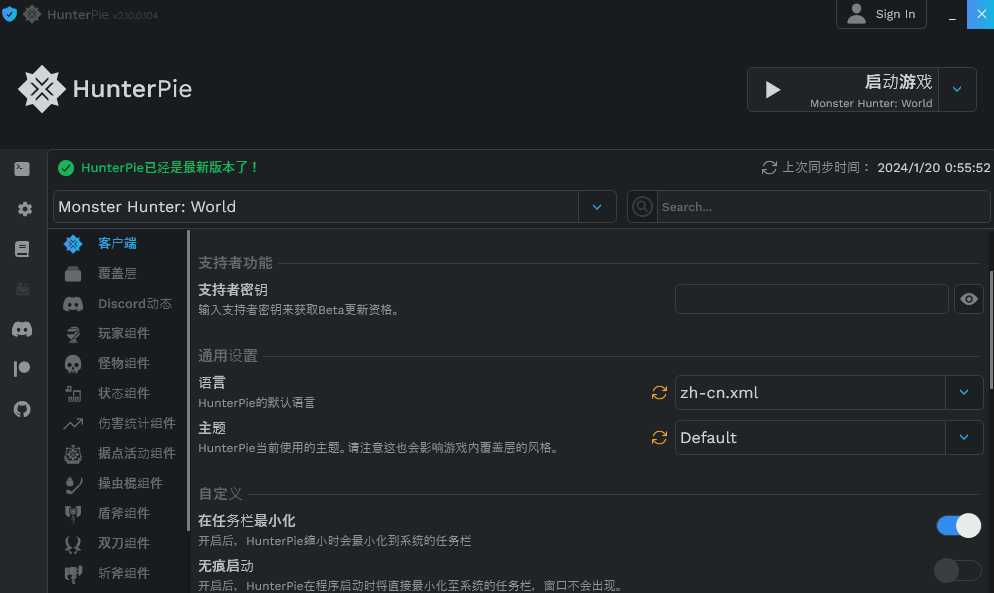Viewport: 994px width, 593px height.
Task: Open the 语言 dropdown set to zh-cn.xml
Action: pyautogui.click(x=963, y=392)
